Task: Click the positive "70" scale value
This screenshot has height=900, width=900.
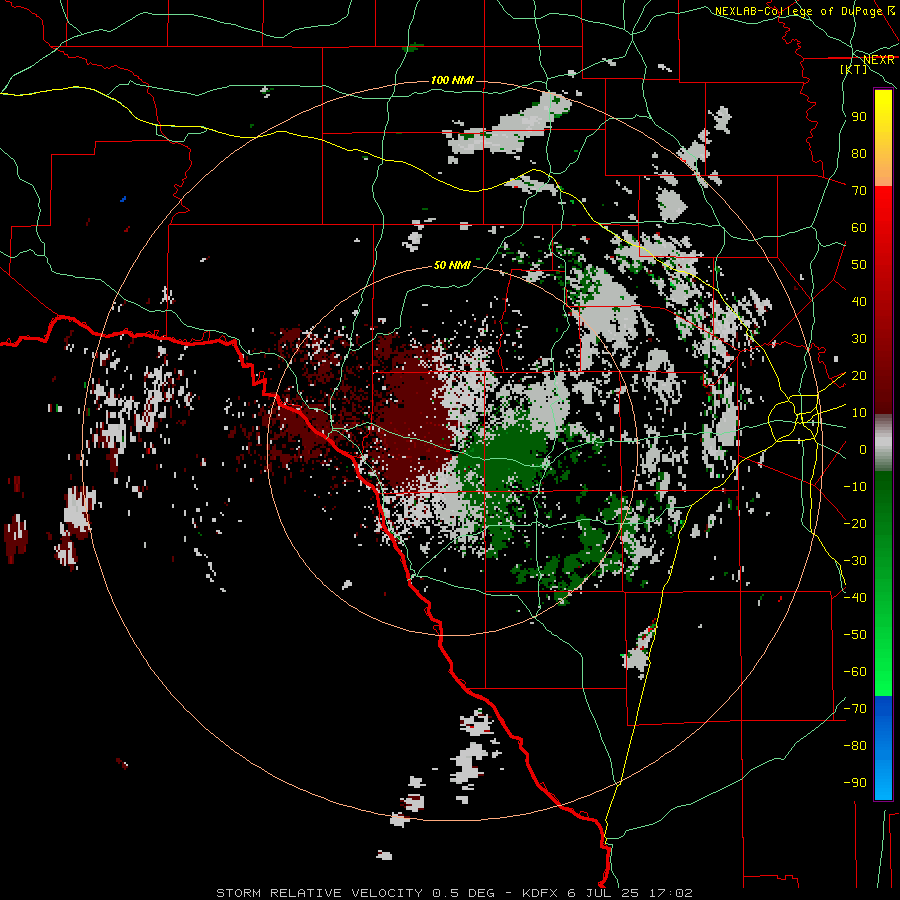Action: [859, 191]
